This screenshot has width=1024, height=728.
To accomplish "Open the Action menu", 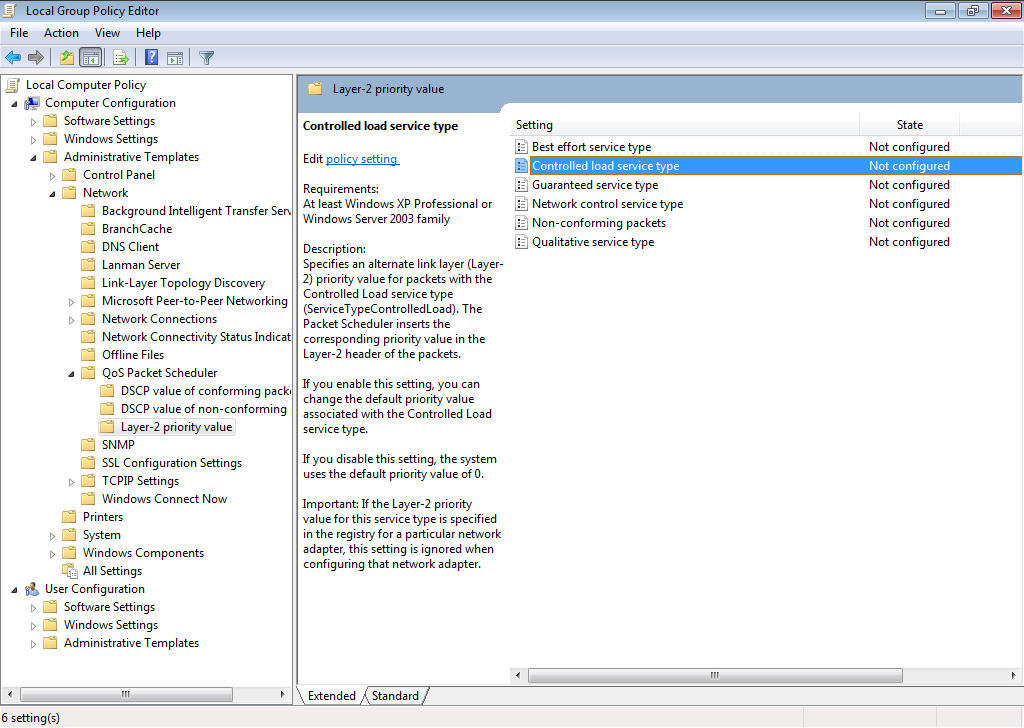I will tap(61, 33).
